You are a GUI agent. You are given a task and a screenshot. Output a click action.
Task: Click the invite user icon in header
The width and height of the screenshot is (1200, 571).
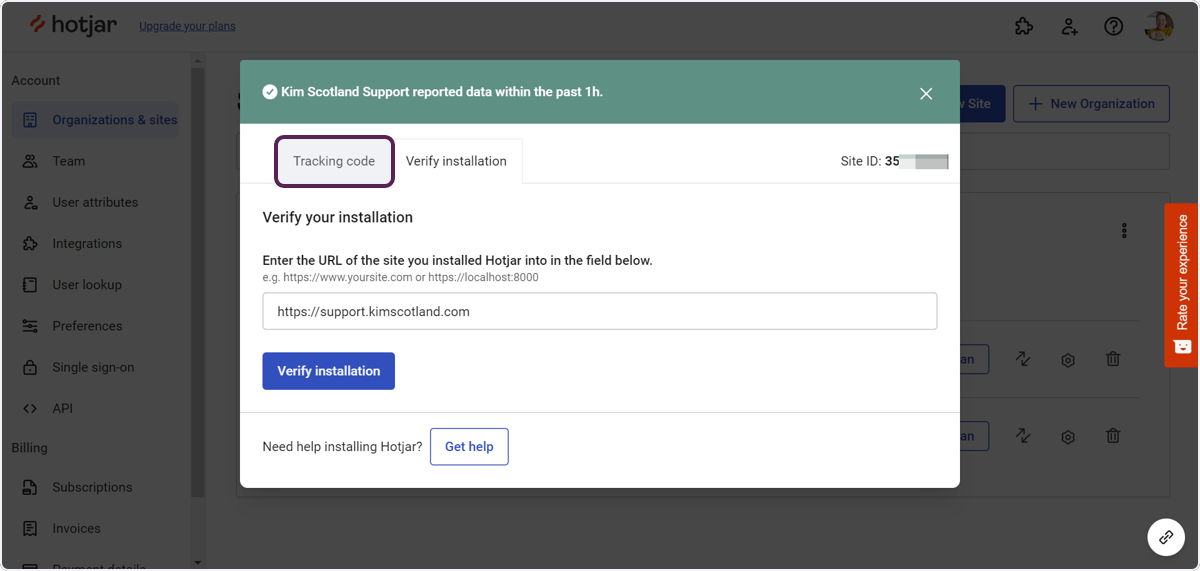(1070, 26)
